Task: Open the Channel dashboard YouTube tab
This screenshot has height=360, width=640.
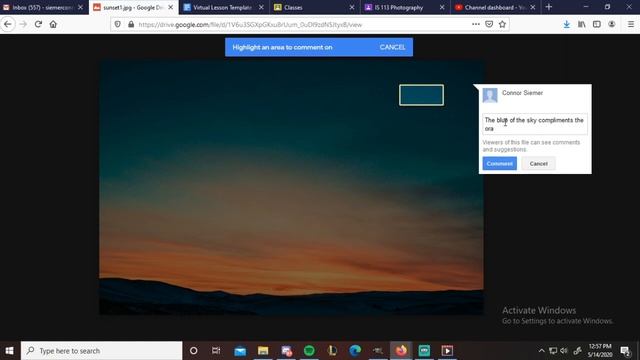Action: pyautogui.click(x=495, y=7)
